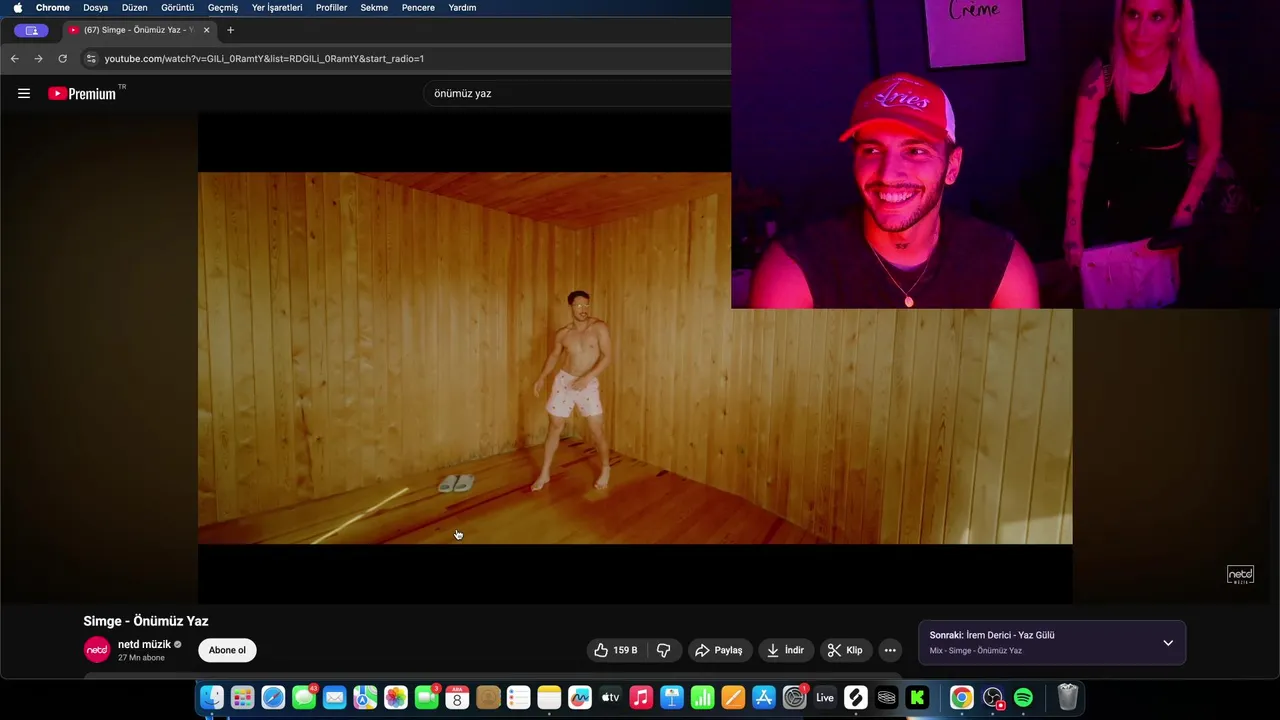This screenshot has height=720, width=1280.
Task: Open the Pencere menu
Action: [418, 7]
